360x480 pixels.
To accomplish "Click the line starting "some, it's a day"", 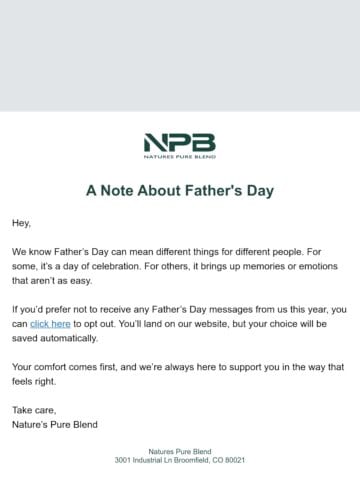I will pos(175,266).
